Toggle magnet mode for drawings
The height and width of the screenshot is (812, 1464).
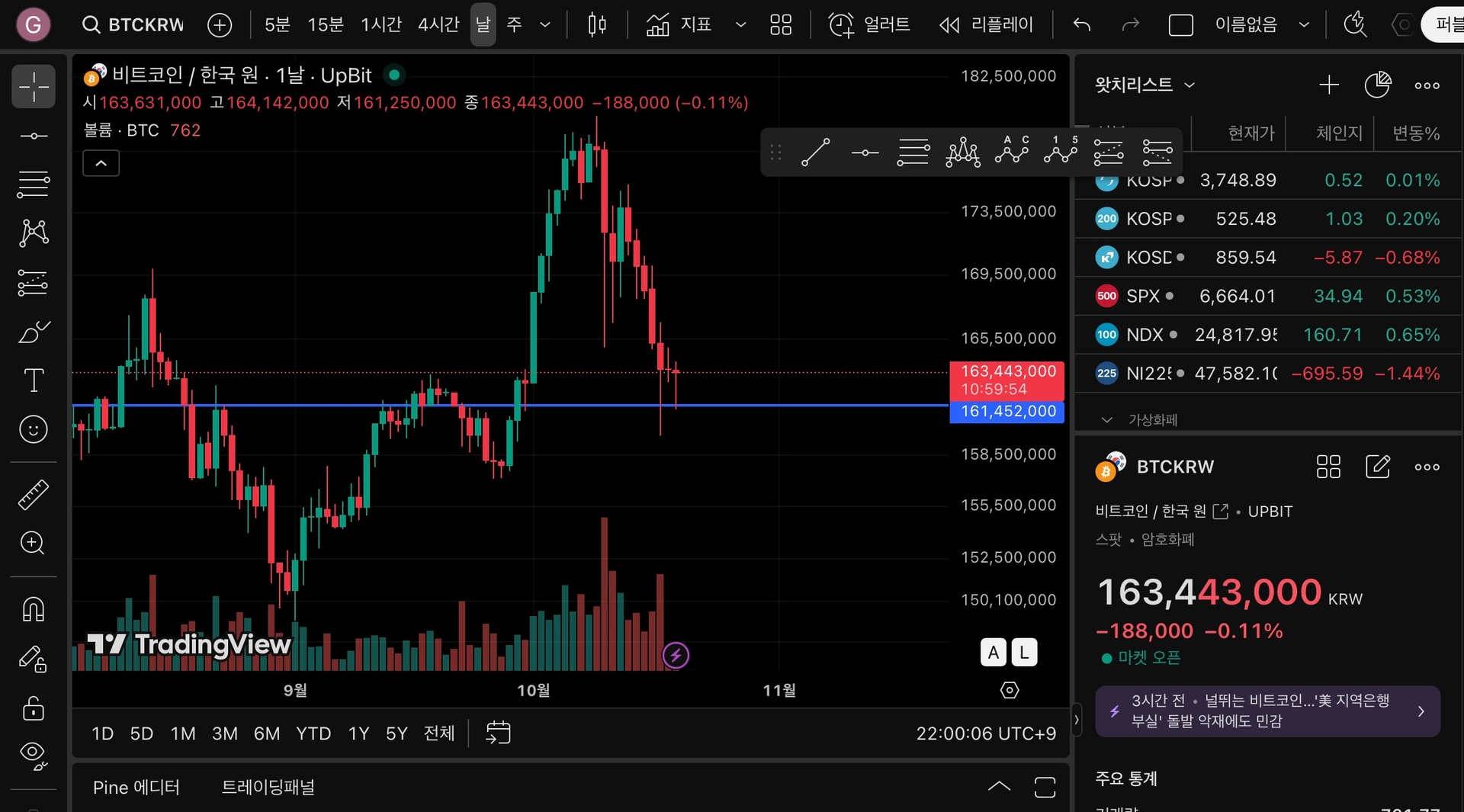tap(34, 609)
